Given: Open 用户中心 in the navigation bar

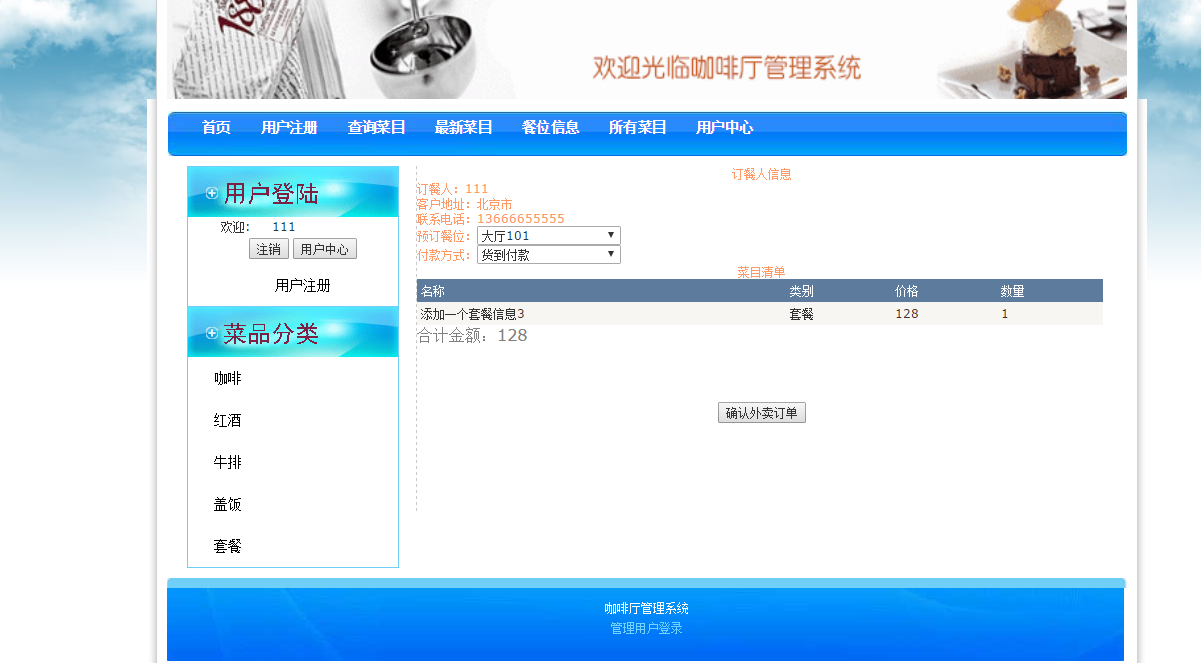Looking at the screenshot, I should [x=724, y=127].
